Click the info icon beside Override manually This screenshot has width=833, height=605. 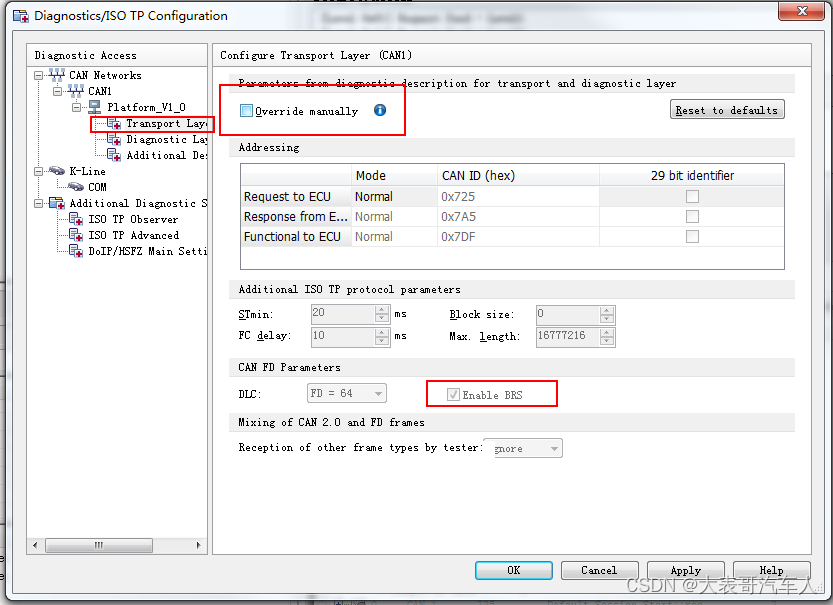pyautogui.click(x=379, y=112)
